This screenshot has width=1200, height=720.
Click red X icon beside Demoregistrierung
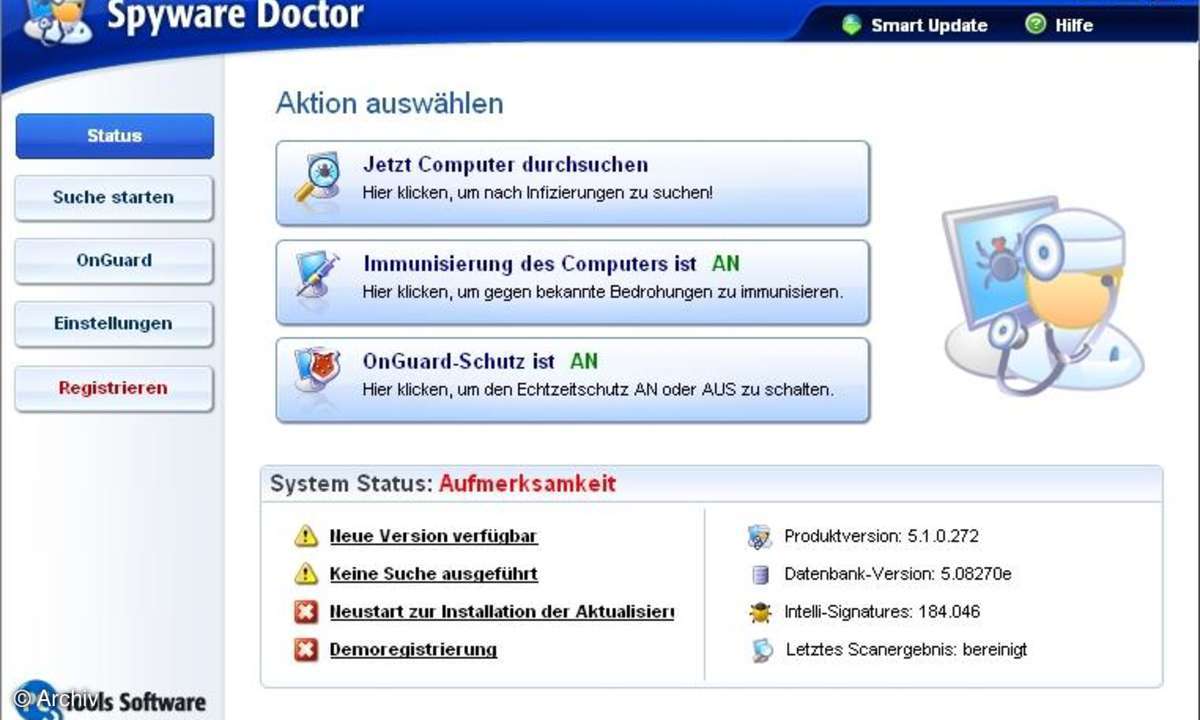tap(306, 650)
